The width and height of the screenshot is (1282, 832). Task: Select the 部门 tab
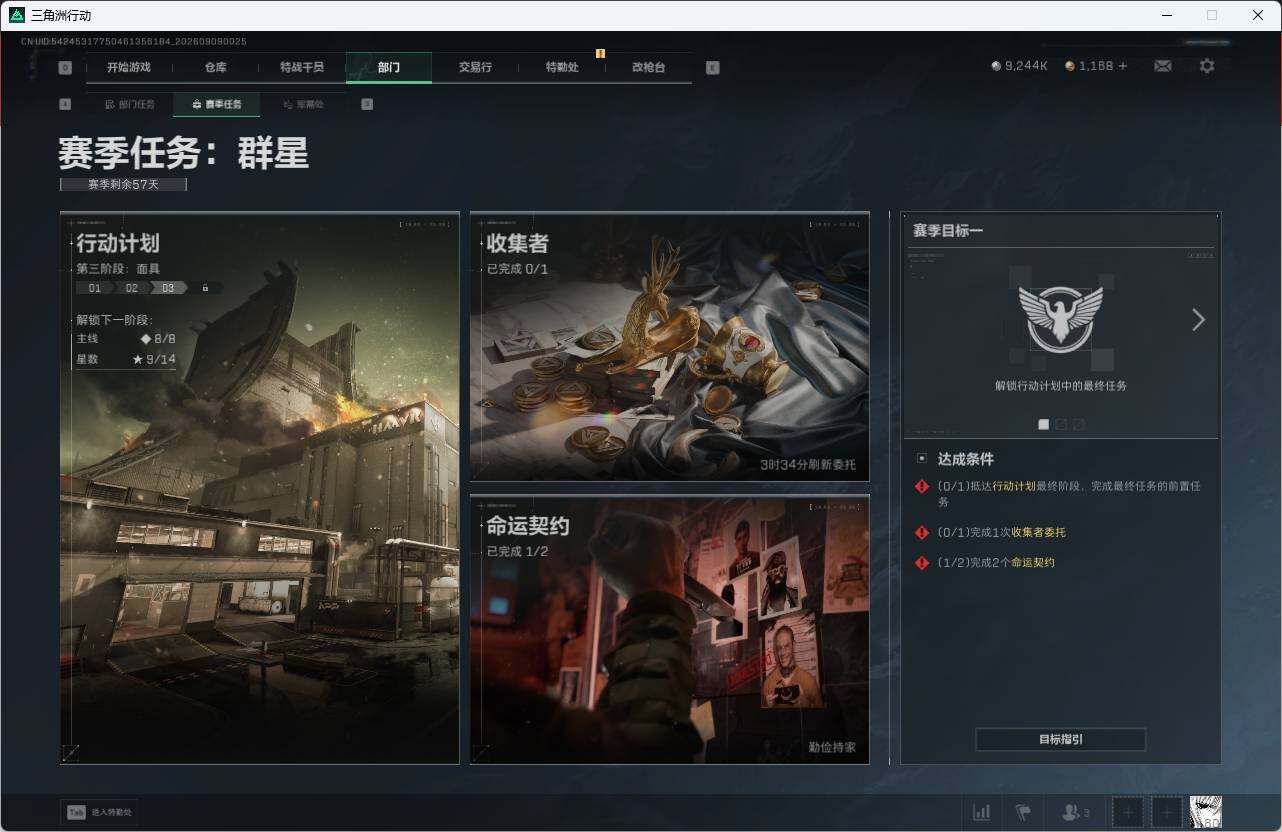389,68
